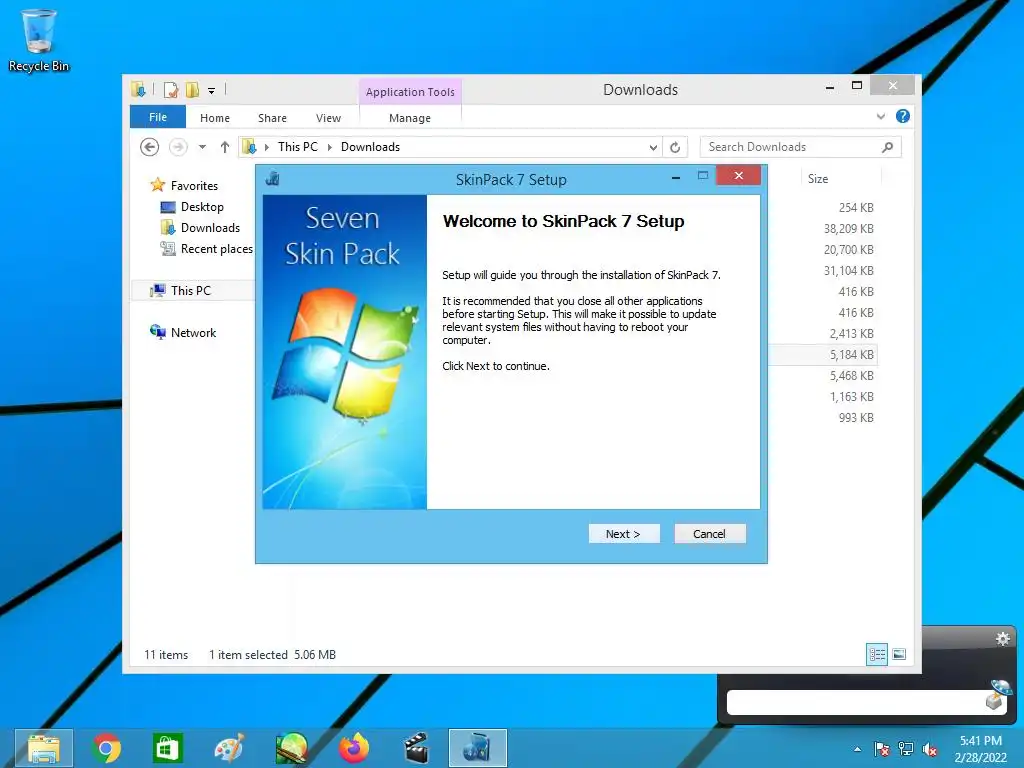Click the SkinPack Setup title bar icon
The width and height of the screenshot is (1024, 768).
(x=272, y=178)
